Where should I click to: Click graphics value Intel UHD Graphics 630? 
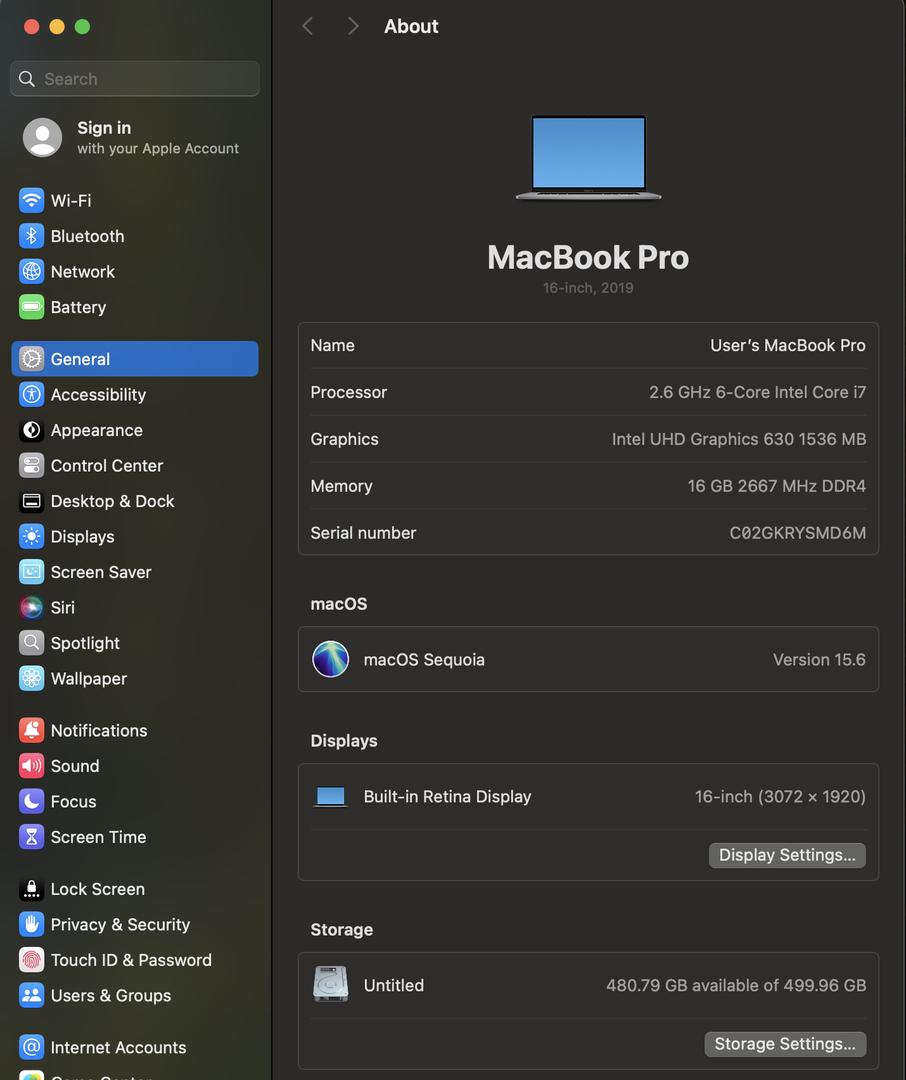tap(739, 439)
